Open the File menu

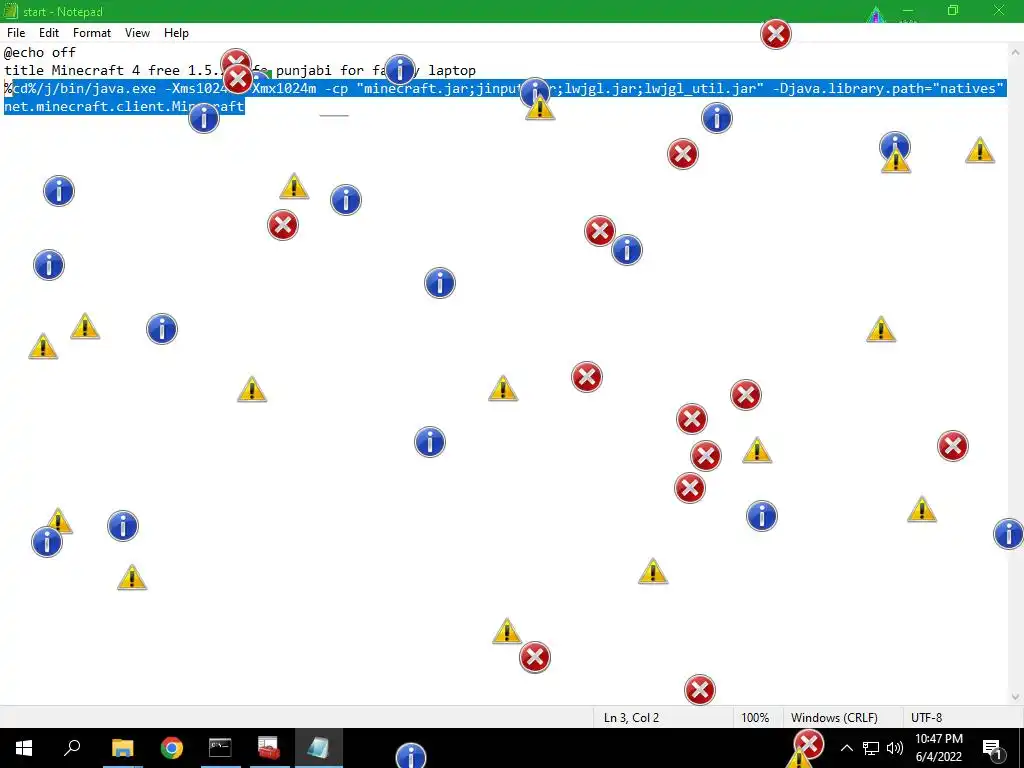click(x=16, y=33)
